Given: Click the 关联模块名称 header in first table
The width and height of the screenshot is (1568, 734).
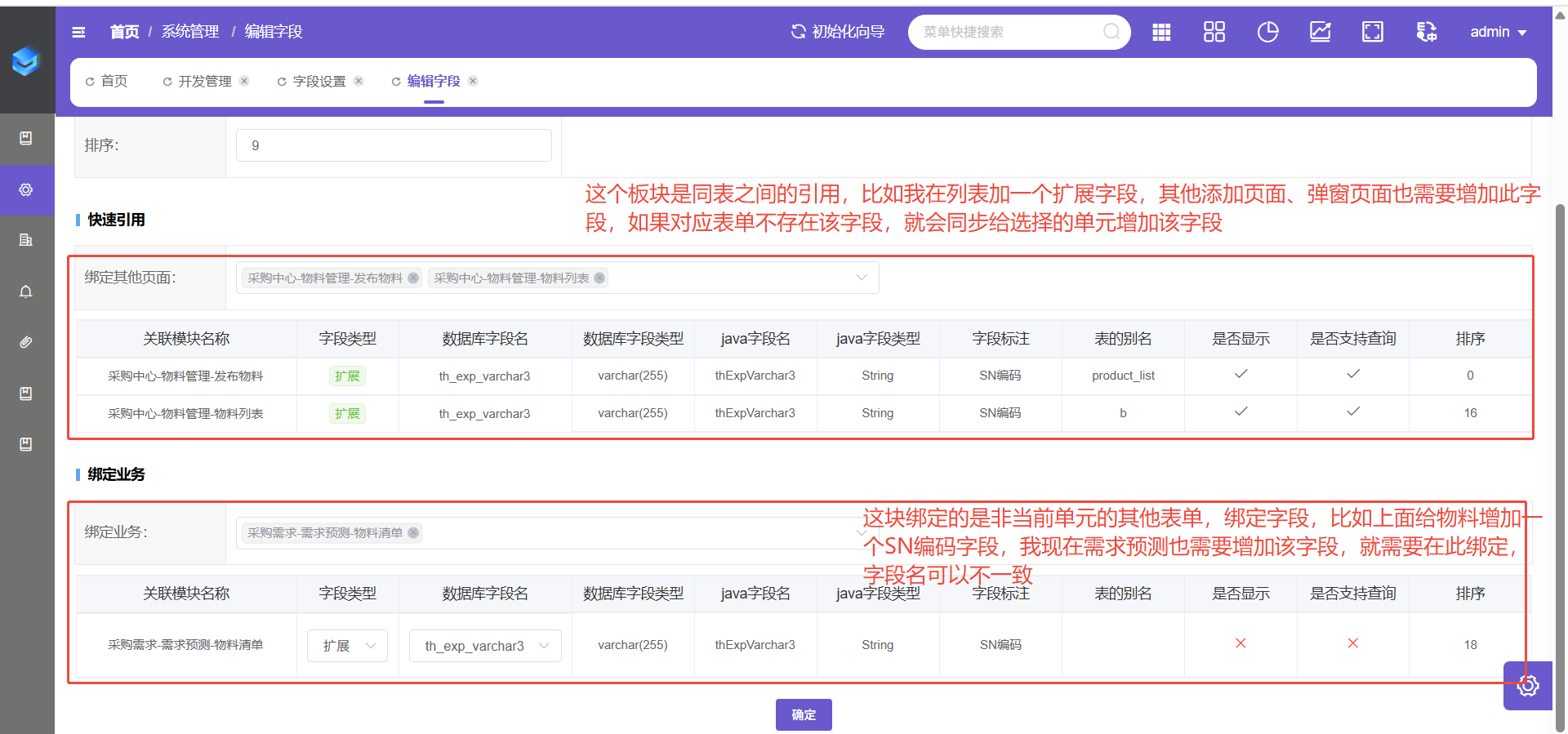Looking at the screenshot, I should (186, 339).
